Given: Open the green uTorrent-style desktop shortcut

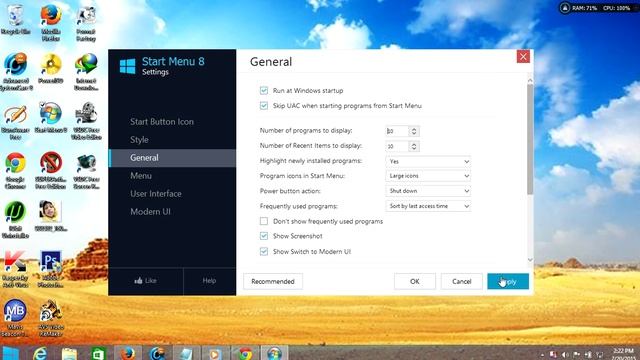Looking at the screenshot, I should click(16, 220).
